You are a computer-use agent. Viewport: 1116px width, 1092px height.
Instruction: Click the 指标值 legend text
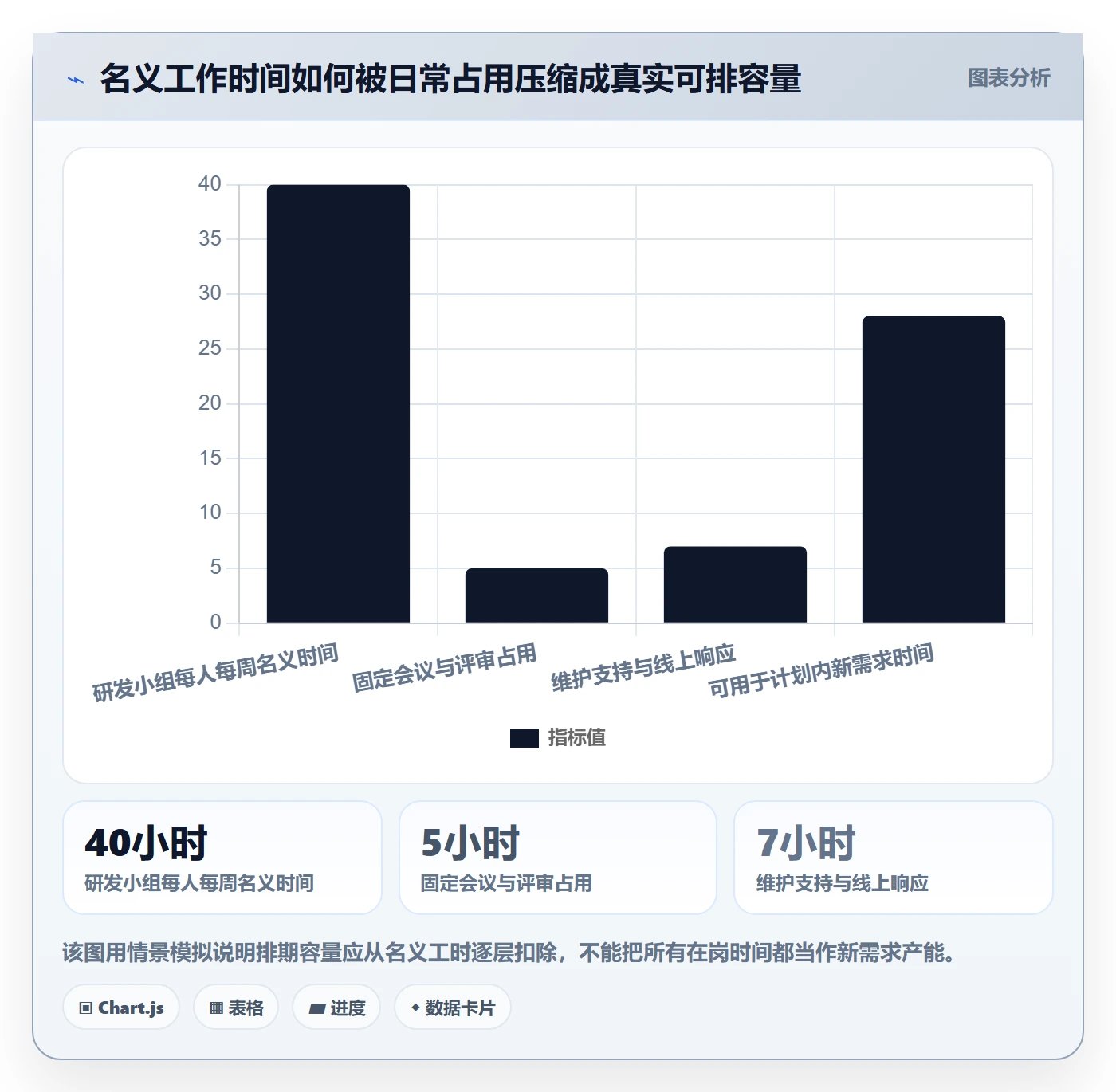577,738
